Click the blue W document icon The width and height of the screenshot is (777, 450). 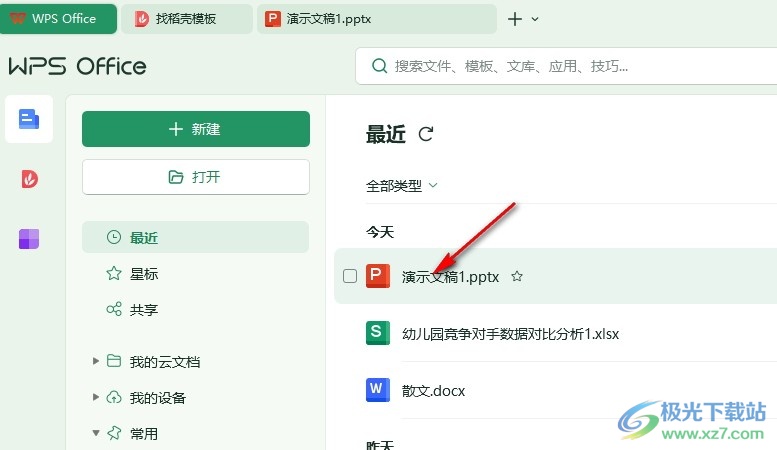[x=378, y=390]
